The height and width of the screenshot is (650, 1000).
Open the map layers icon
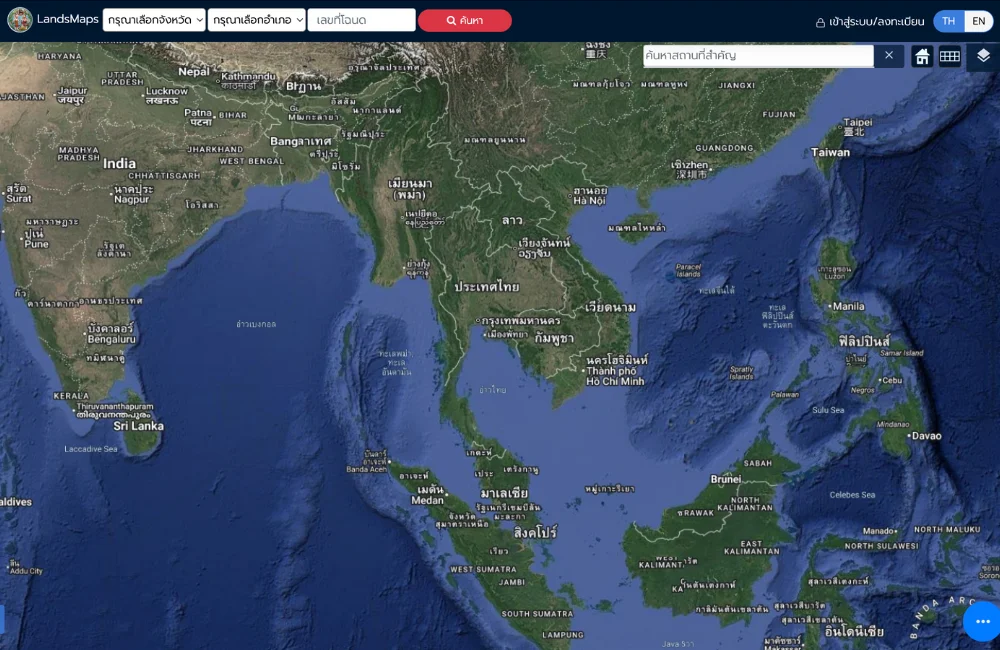tap(983, 56)
